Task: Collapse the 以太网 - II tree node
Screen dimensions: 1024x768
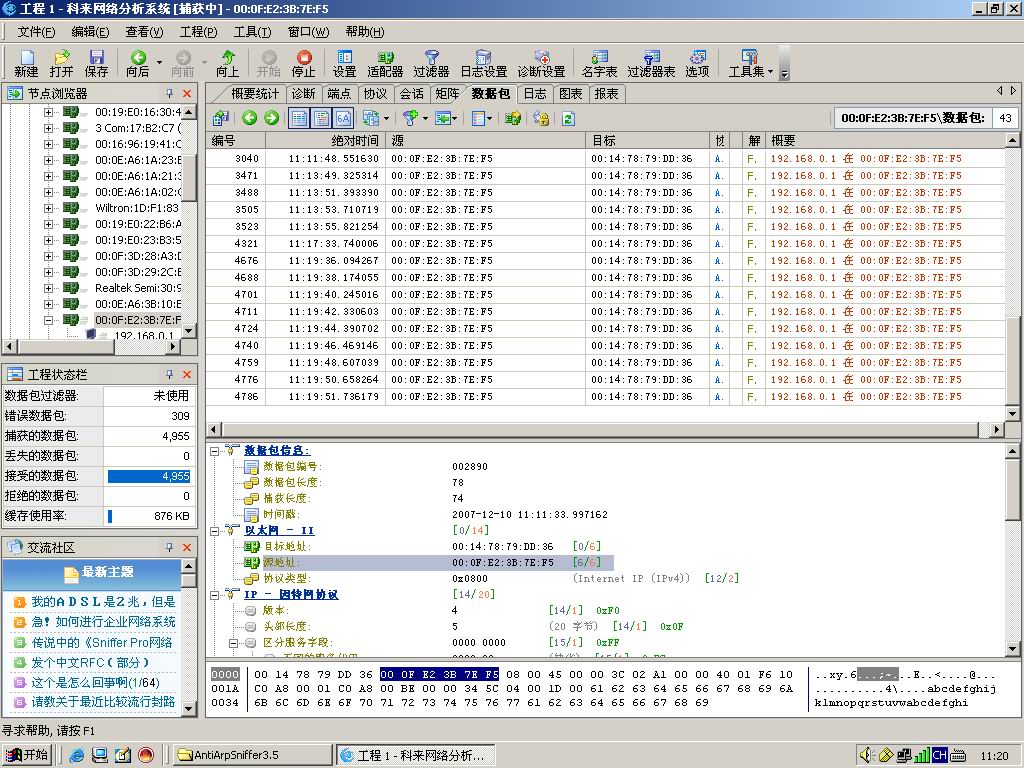Action: tap(215, 531)
